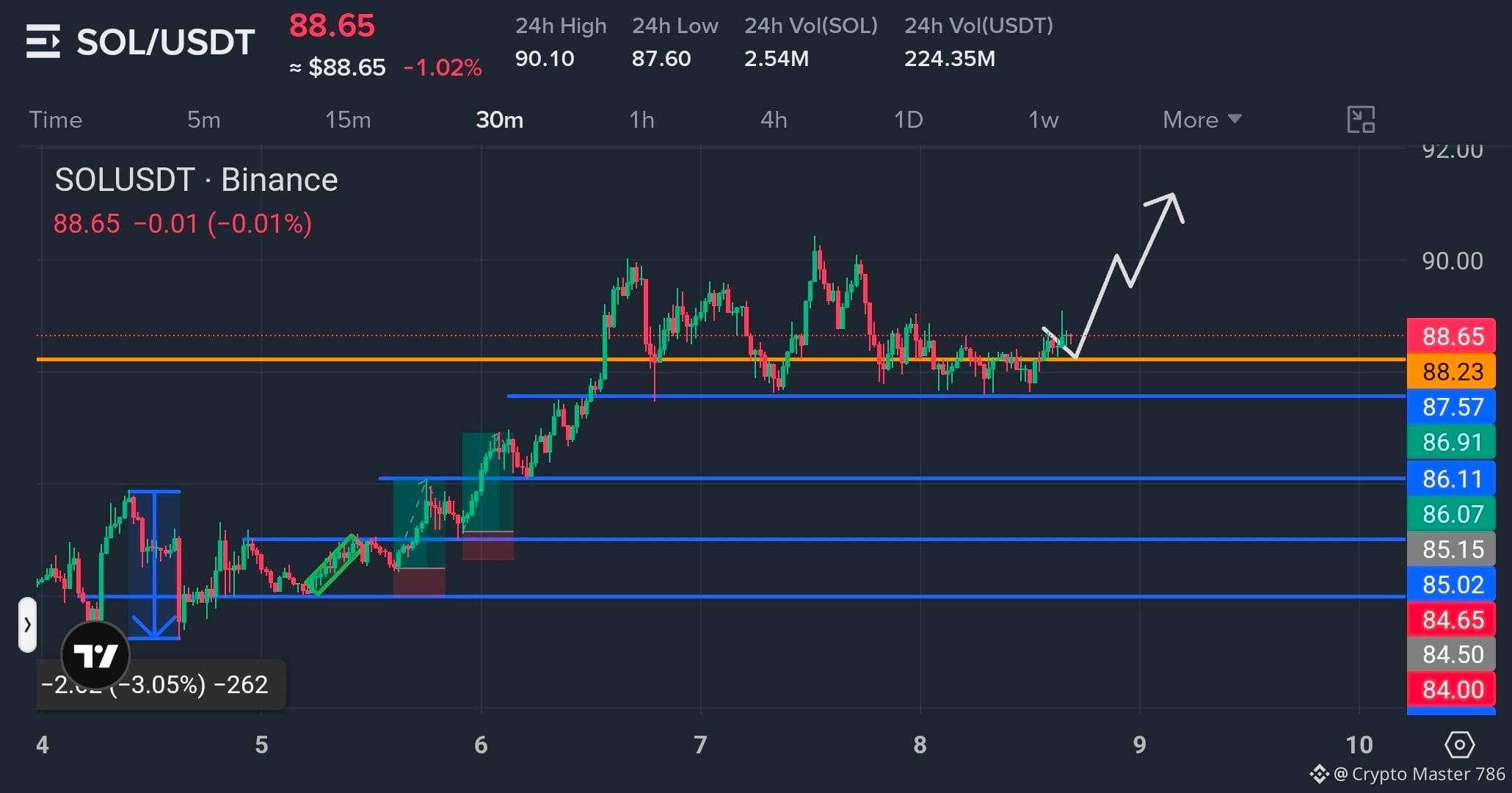1512x793 pixels.
Task: Select the blue 86.11 price label
Action: pos(1451,479)
